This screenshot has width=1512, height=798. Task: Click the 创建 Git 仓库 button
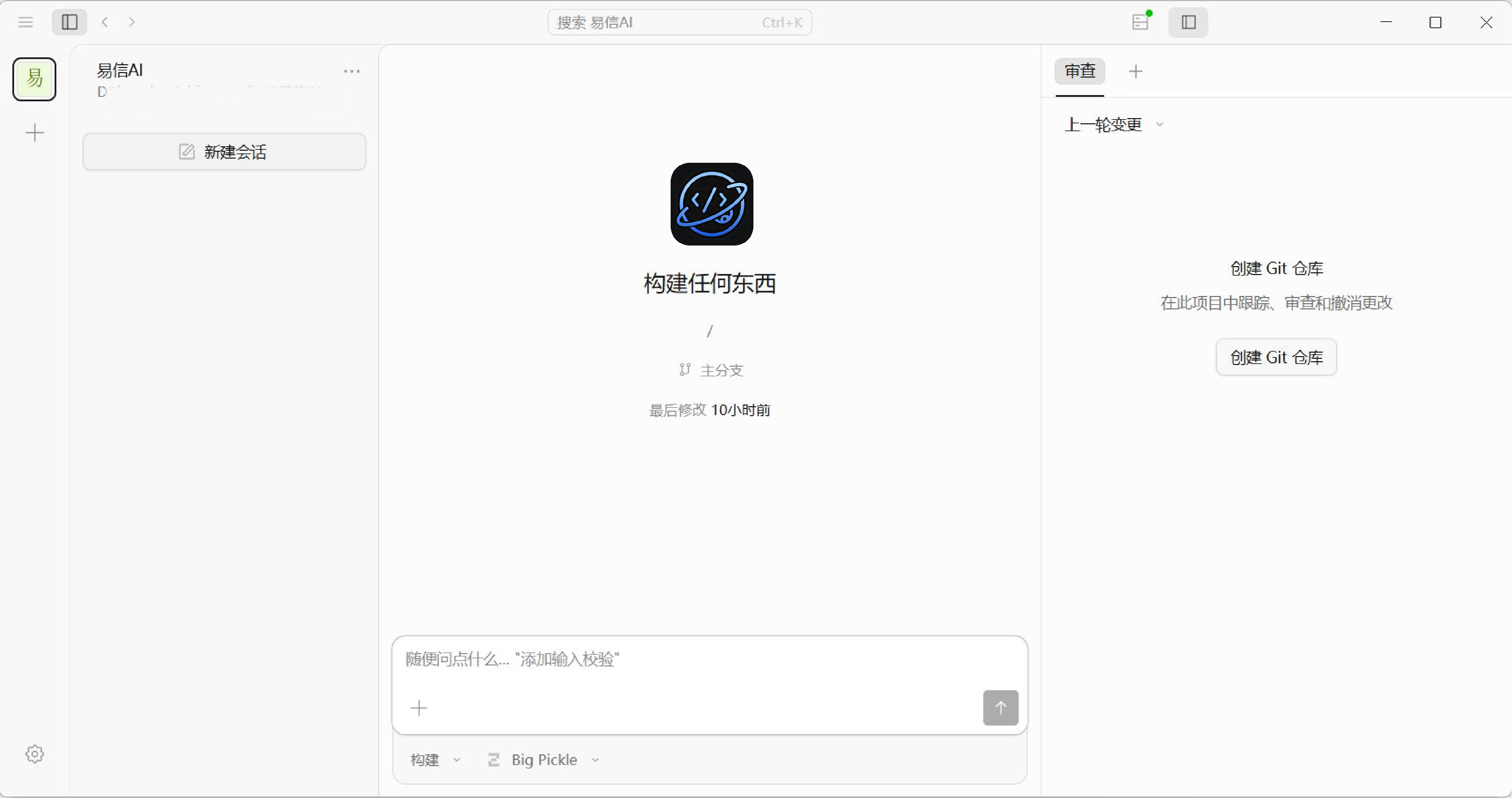[x=1276, y=357]
